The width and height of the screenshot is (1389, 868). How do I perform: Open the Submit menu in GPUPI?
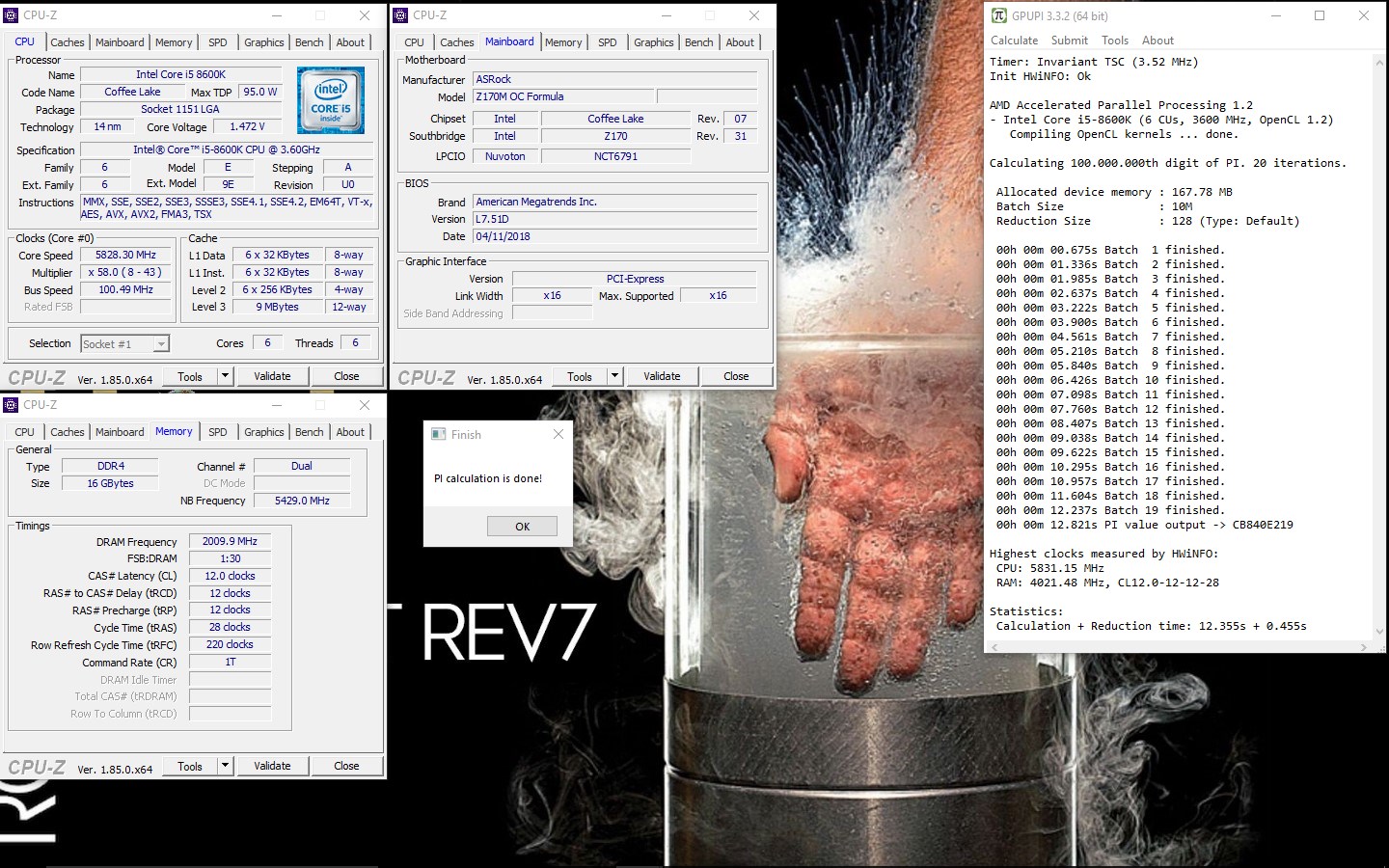click(x=1069, y=41)
